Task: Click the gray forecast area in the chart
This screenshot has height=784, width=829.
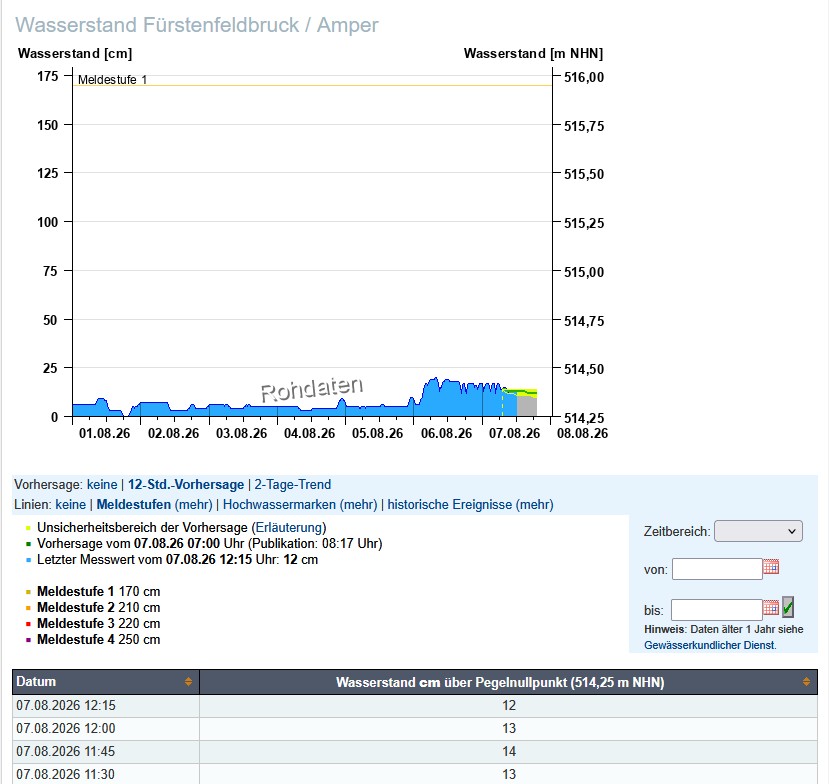Action: 527,405
